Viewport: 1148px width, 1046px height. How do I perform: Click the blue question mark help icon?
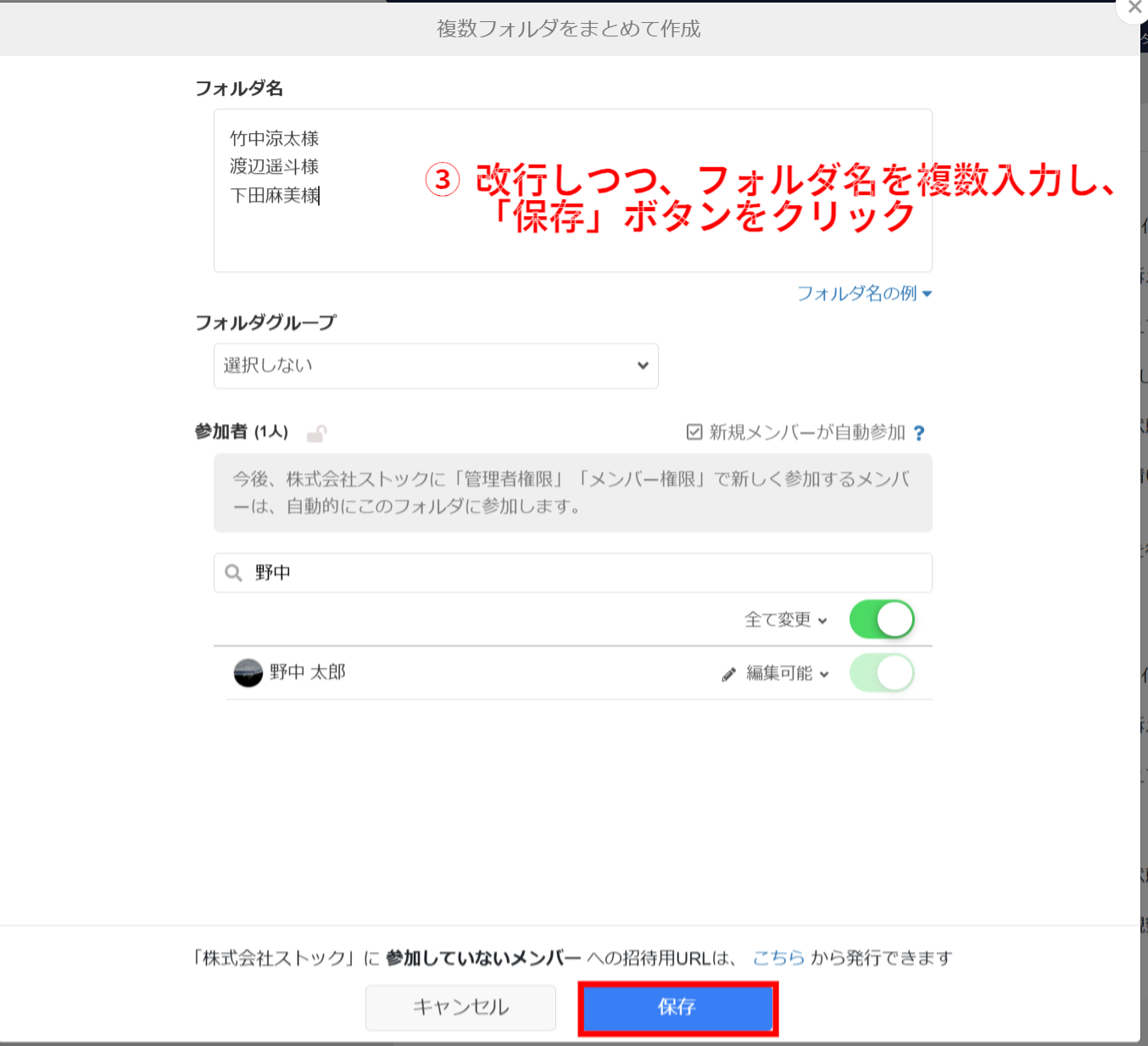click(x=921, y=432)
